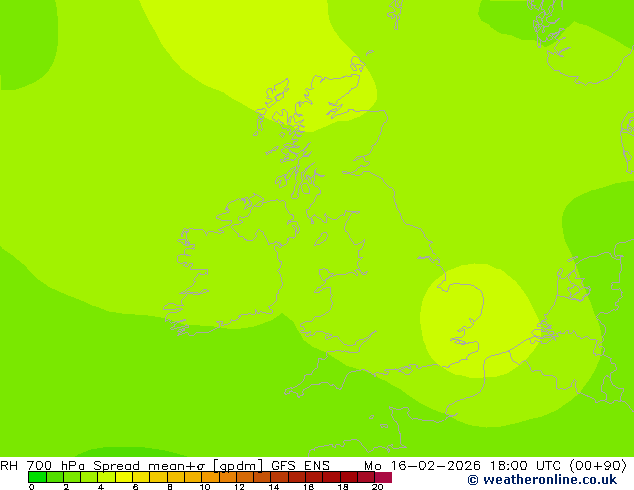Select the lime swatch for values 4–5
634x490 pixels.
click(x=106, y=477)
